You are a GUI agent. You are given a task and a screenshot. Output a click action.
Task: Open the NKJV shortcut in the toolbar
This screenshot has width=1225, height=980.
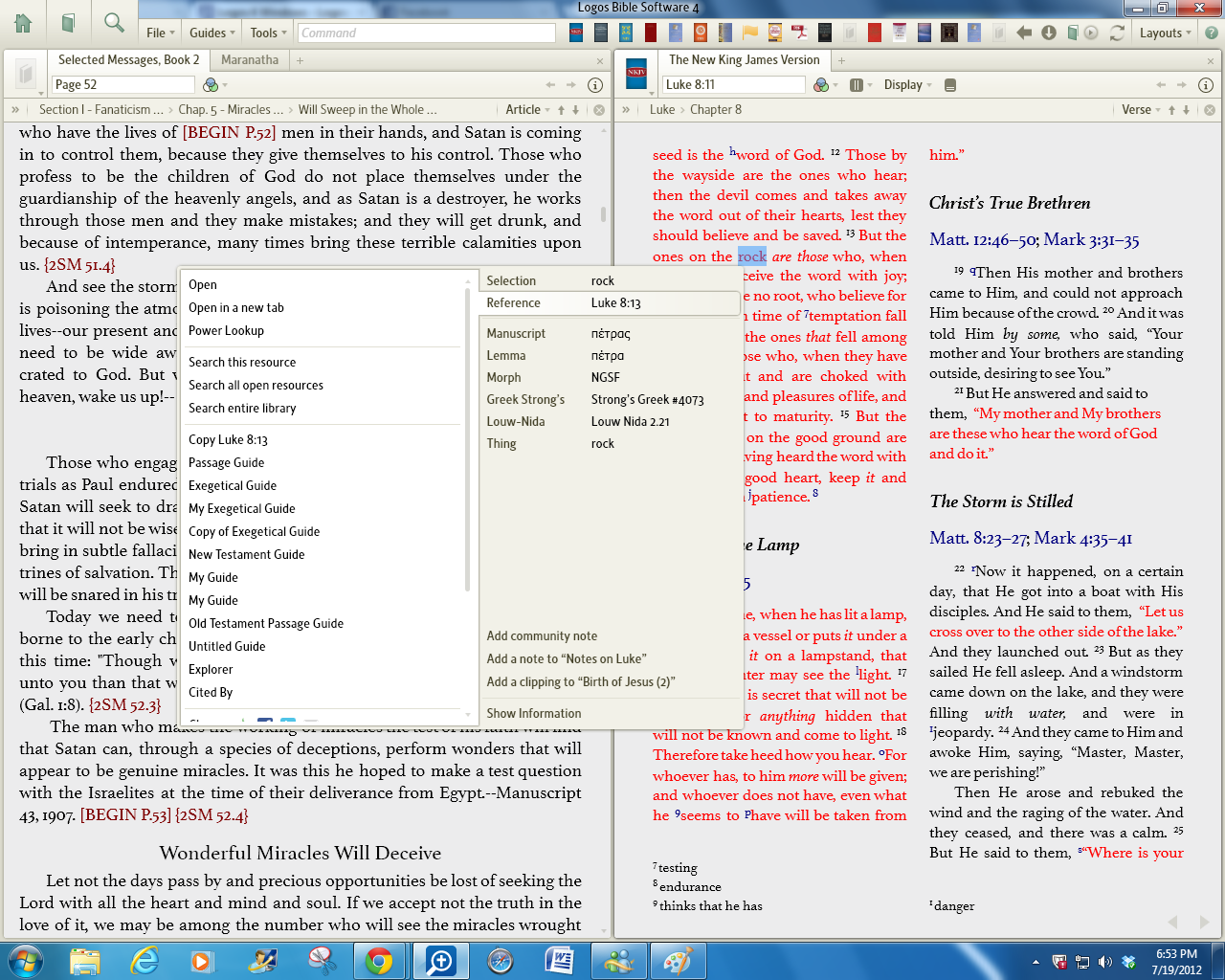click(x=576, y=33)
